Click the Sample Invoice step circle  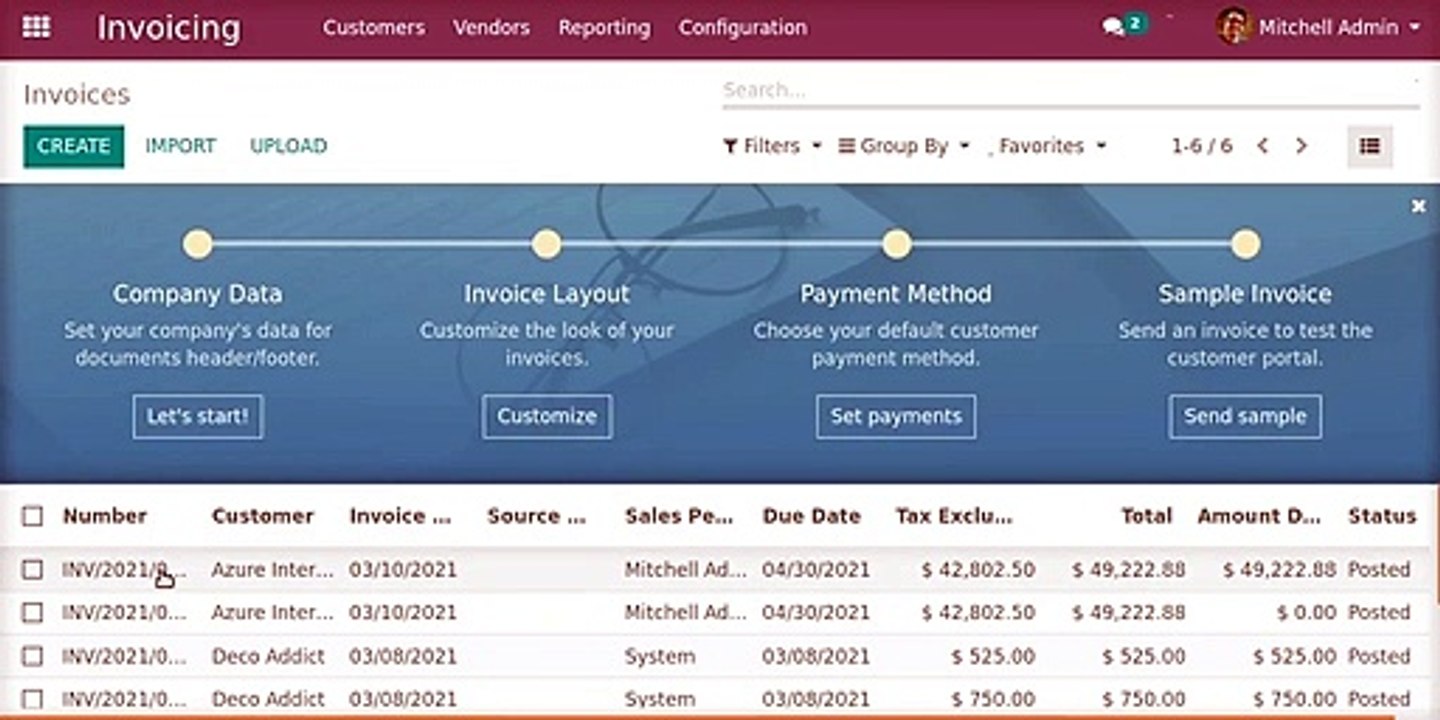(1245, 244)
